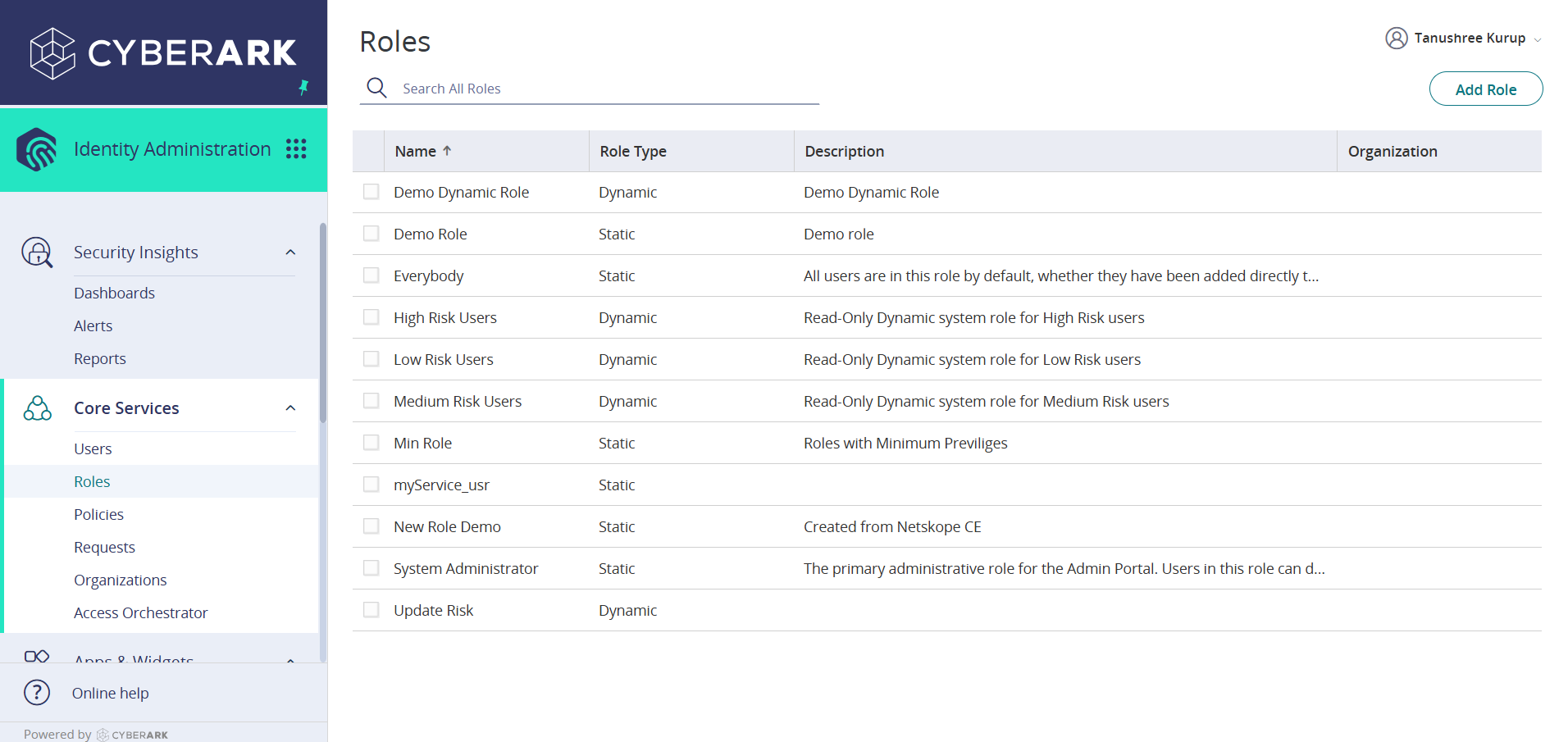Click the myService_usr role name
Screen dimensions: 1568x742
point(441,485)
